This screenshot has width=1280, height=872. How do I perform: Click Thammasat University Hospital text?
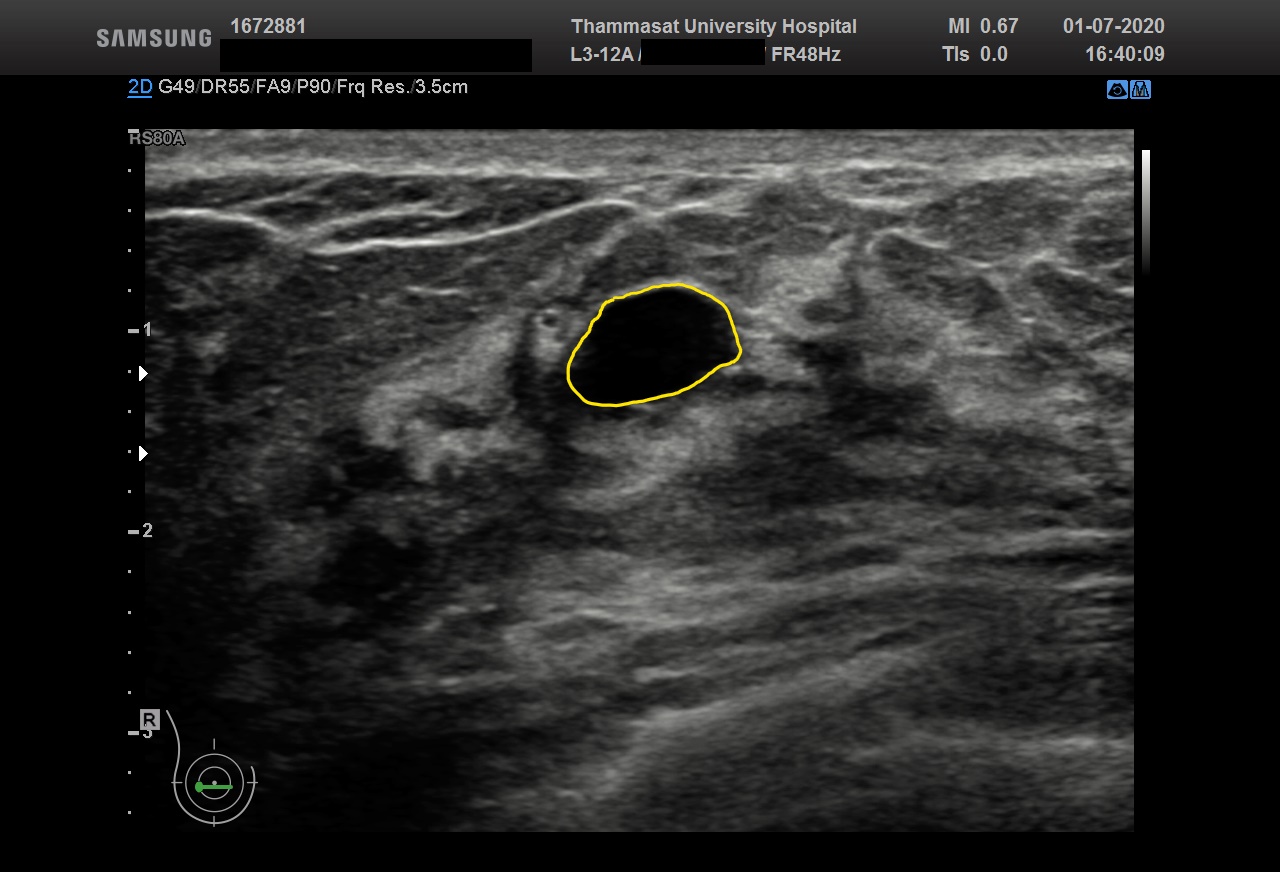(713, 26)
